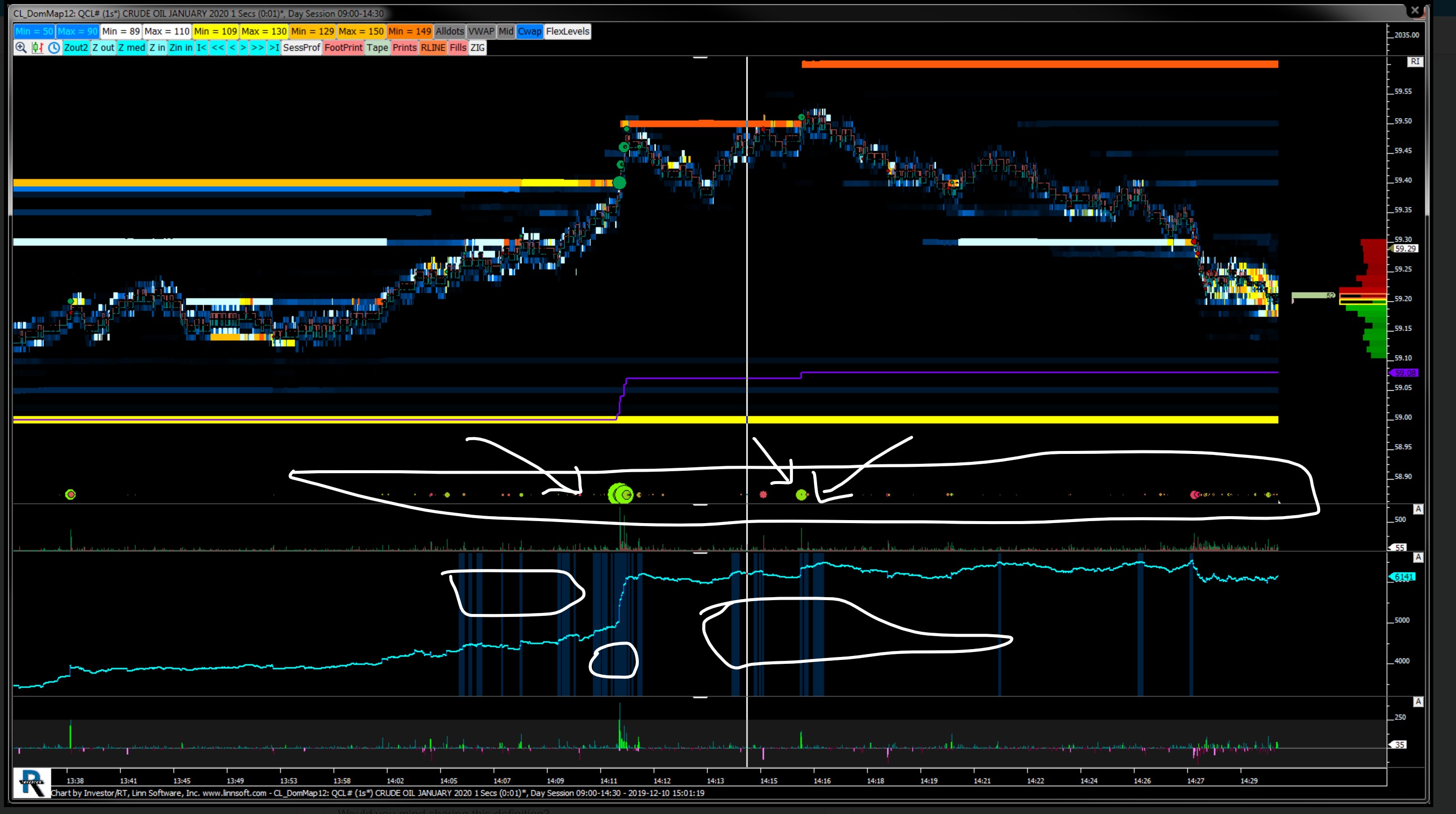Click the yellow Min = 109 threshold button
This screenshot has height=814, width=1456.
tap(215, 32)
